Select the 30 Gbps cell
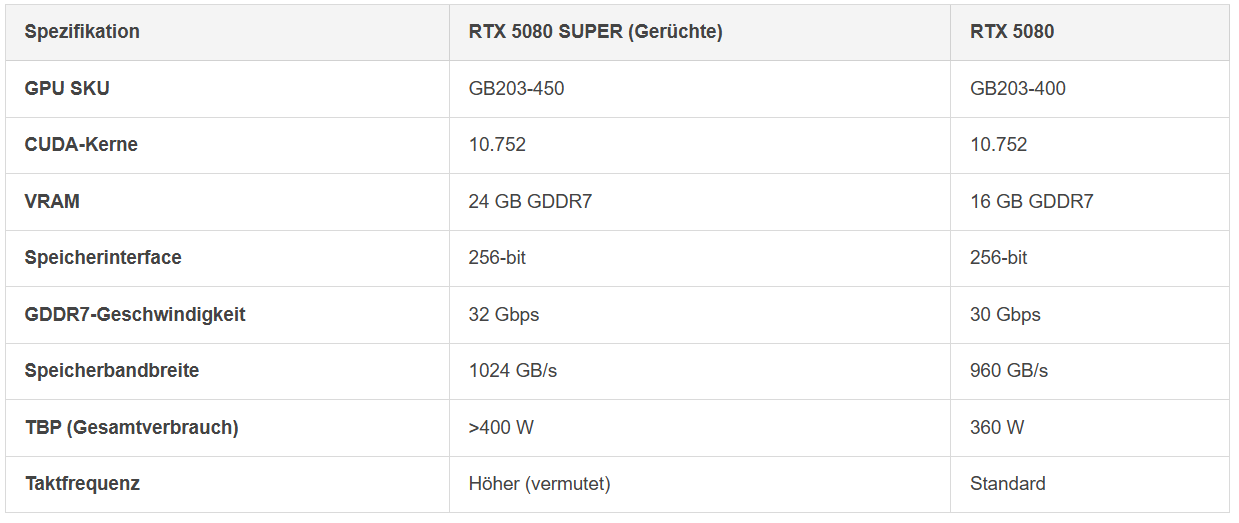The width and height of the screenshot is (1239, 523). 1005,314
